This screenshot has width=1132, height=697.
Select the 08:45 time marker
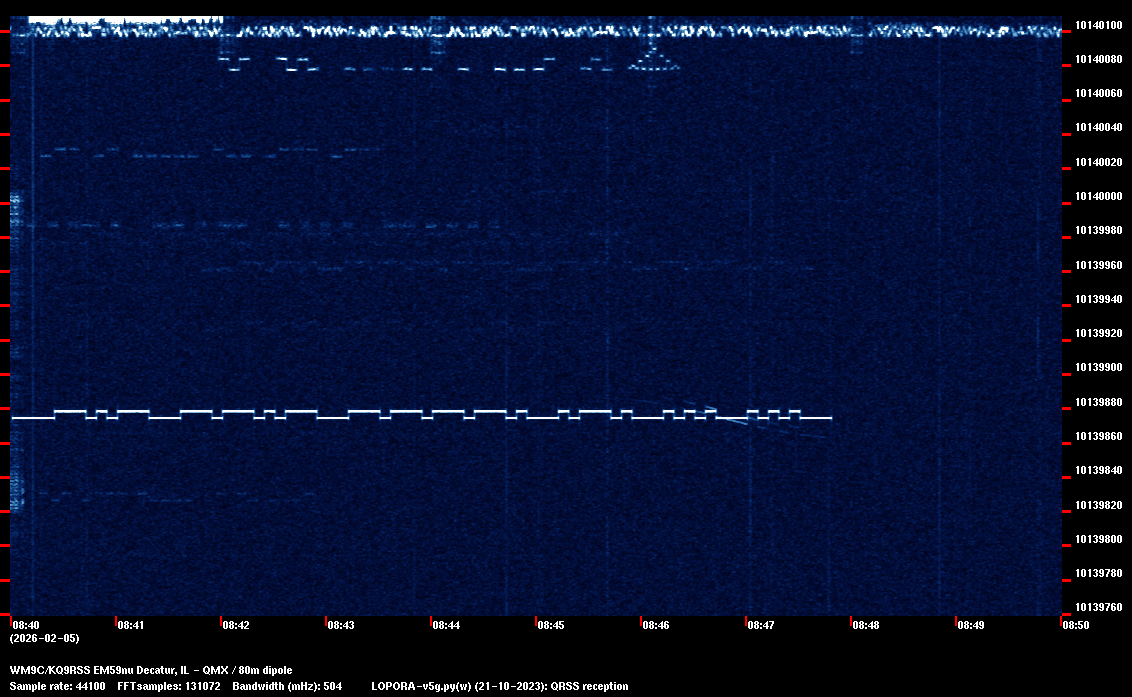click(x=550, y=625)
